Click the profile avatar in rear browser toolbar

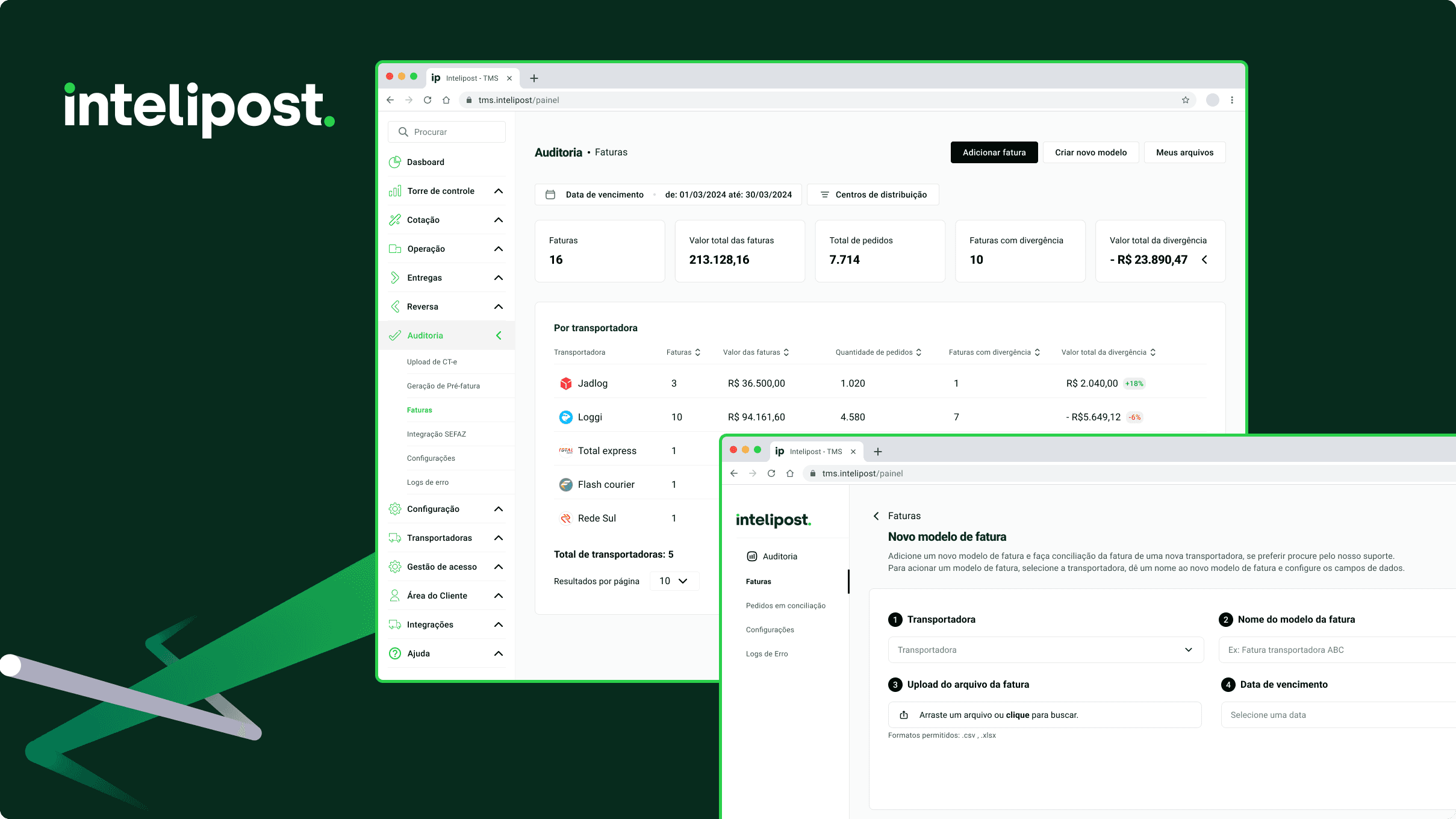point(1213,100)
